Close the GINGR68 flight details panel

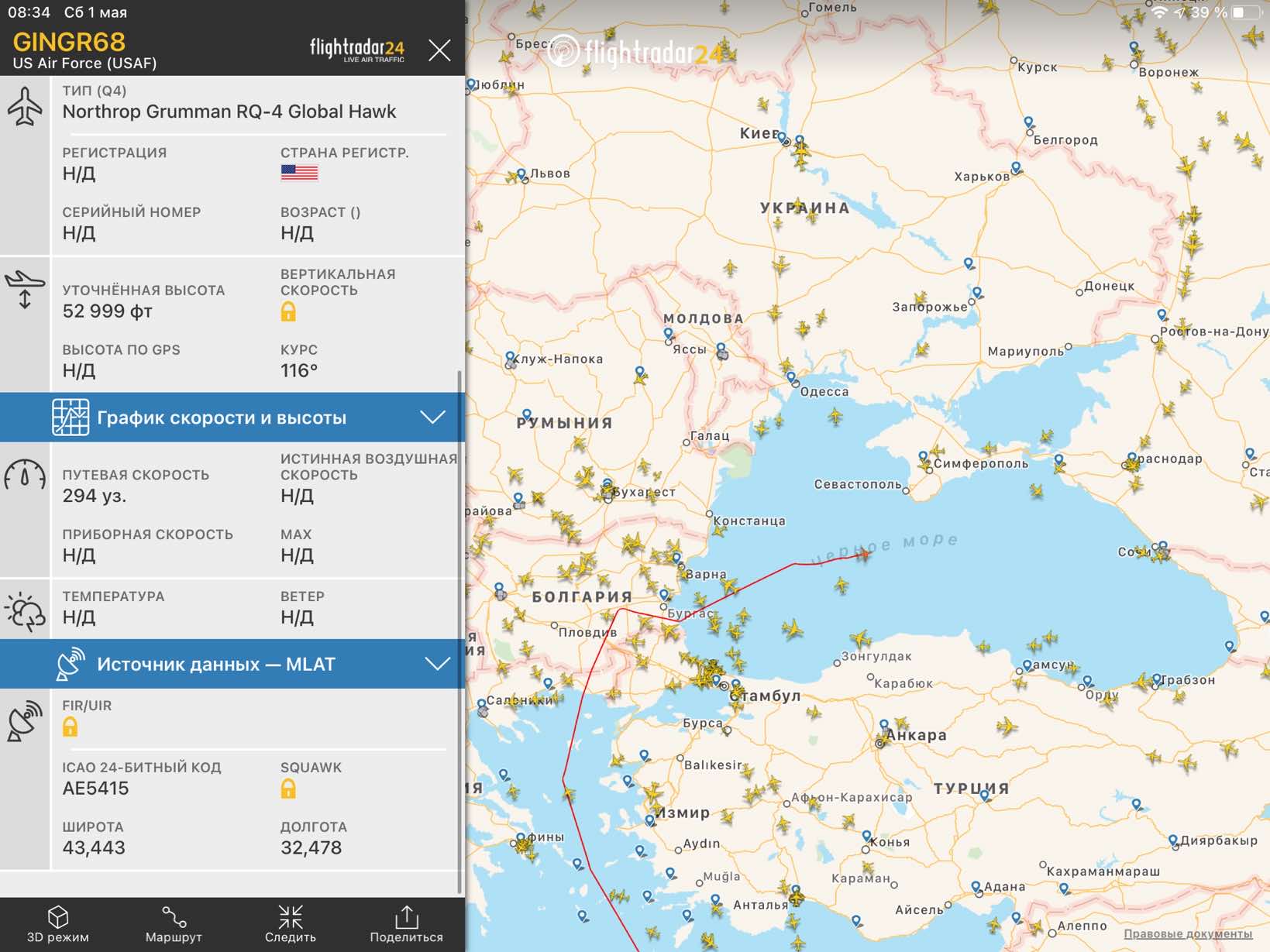[x=439, y=51]
